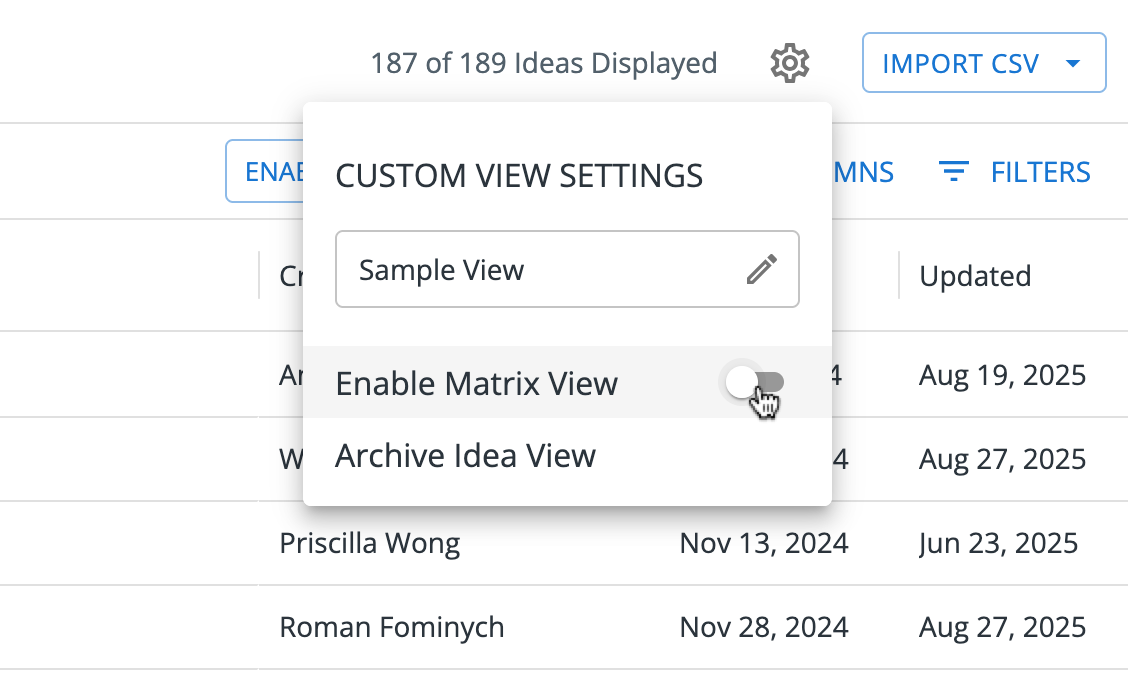The image size is (1128, 693).
Task: Click the funnel icon to adjust idea filters
Action: pos(953,171)
